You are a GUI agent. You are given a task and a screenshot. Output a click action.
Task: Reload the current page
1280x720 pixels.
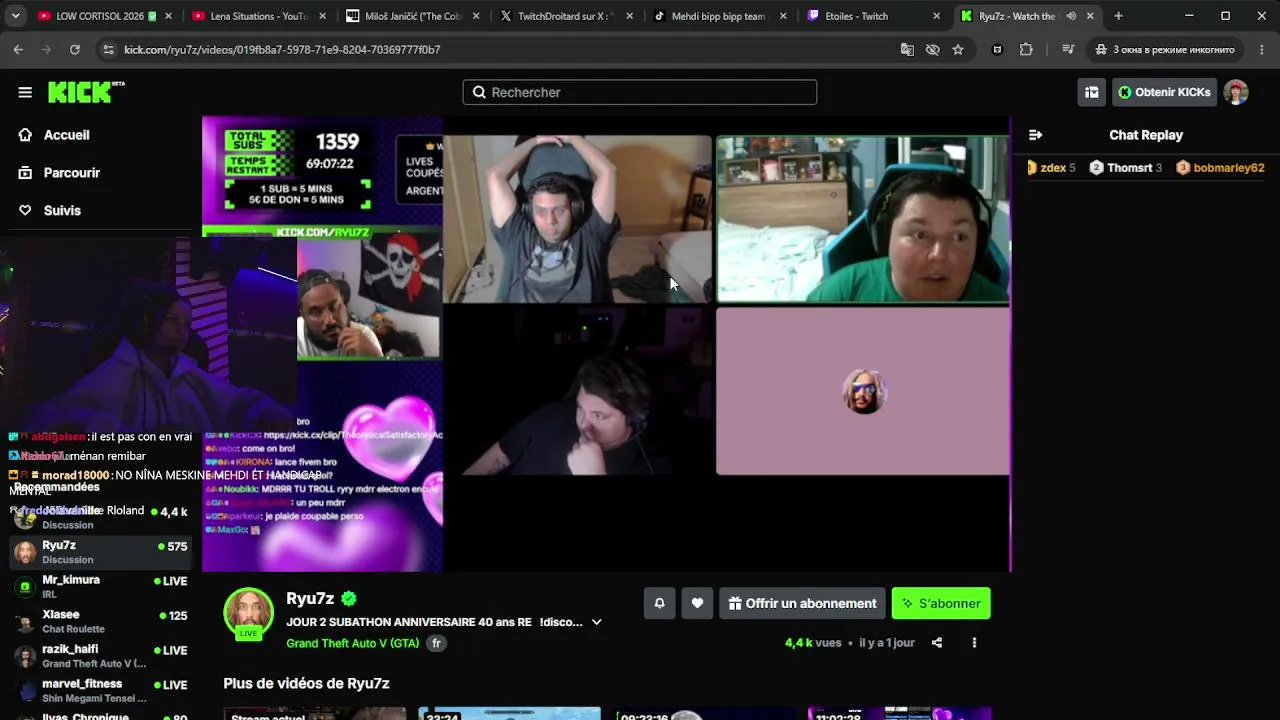click(74, 49)
